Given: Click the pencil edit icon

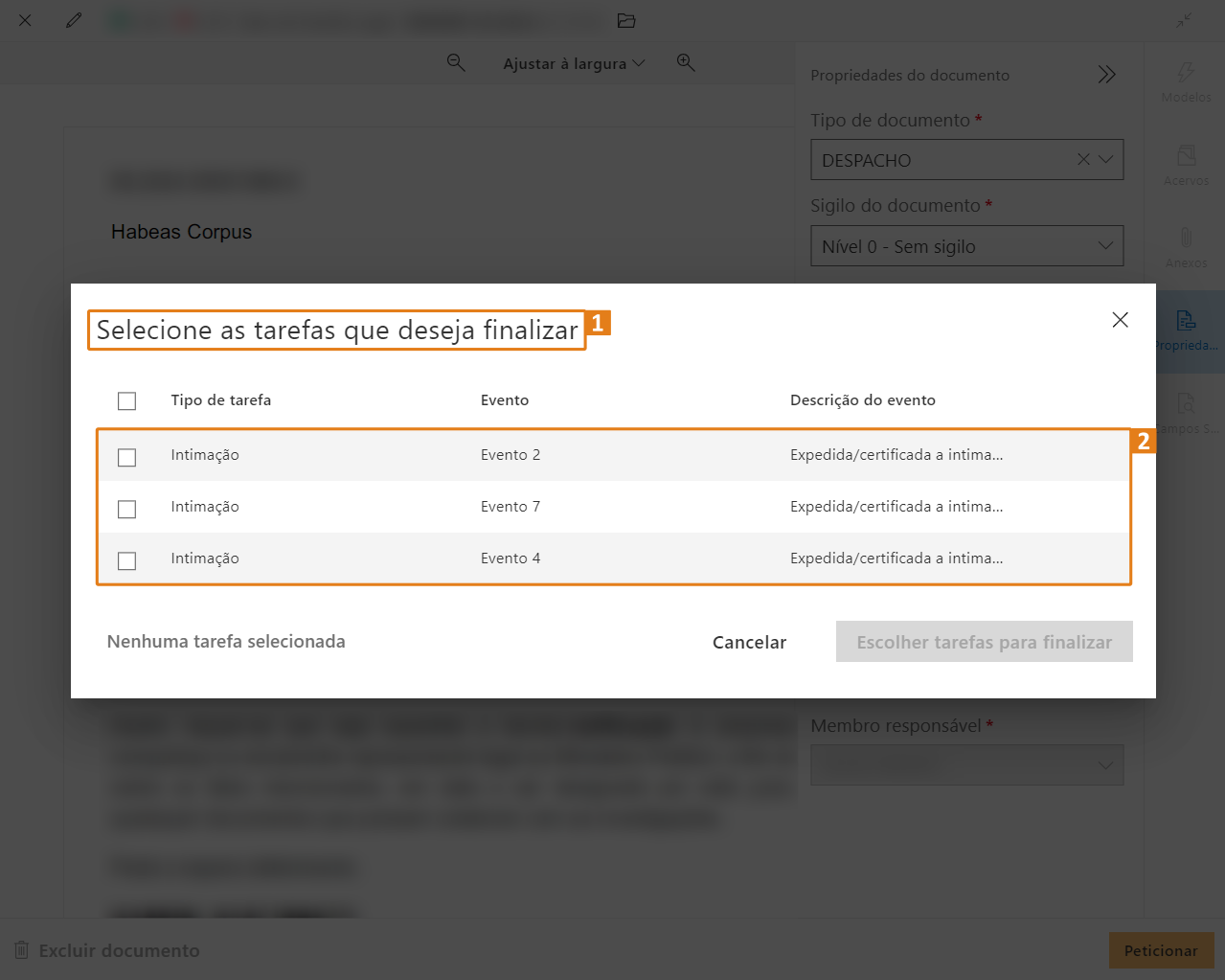Looking at the screenshot, I should point(74,20).
